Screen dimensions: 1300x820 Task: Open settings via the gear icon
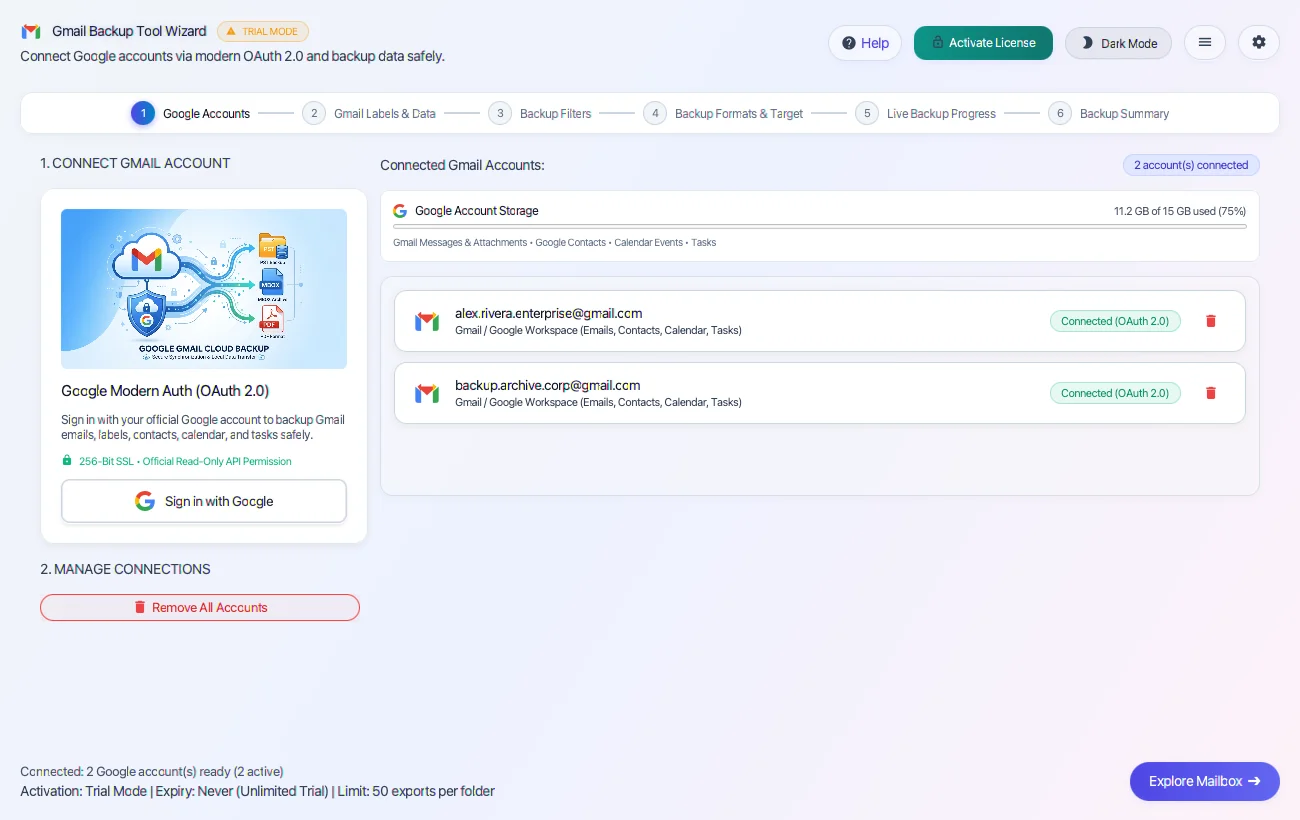click(x=1259, y=43)
